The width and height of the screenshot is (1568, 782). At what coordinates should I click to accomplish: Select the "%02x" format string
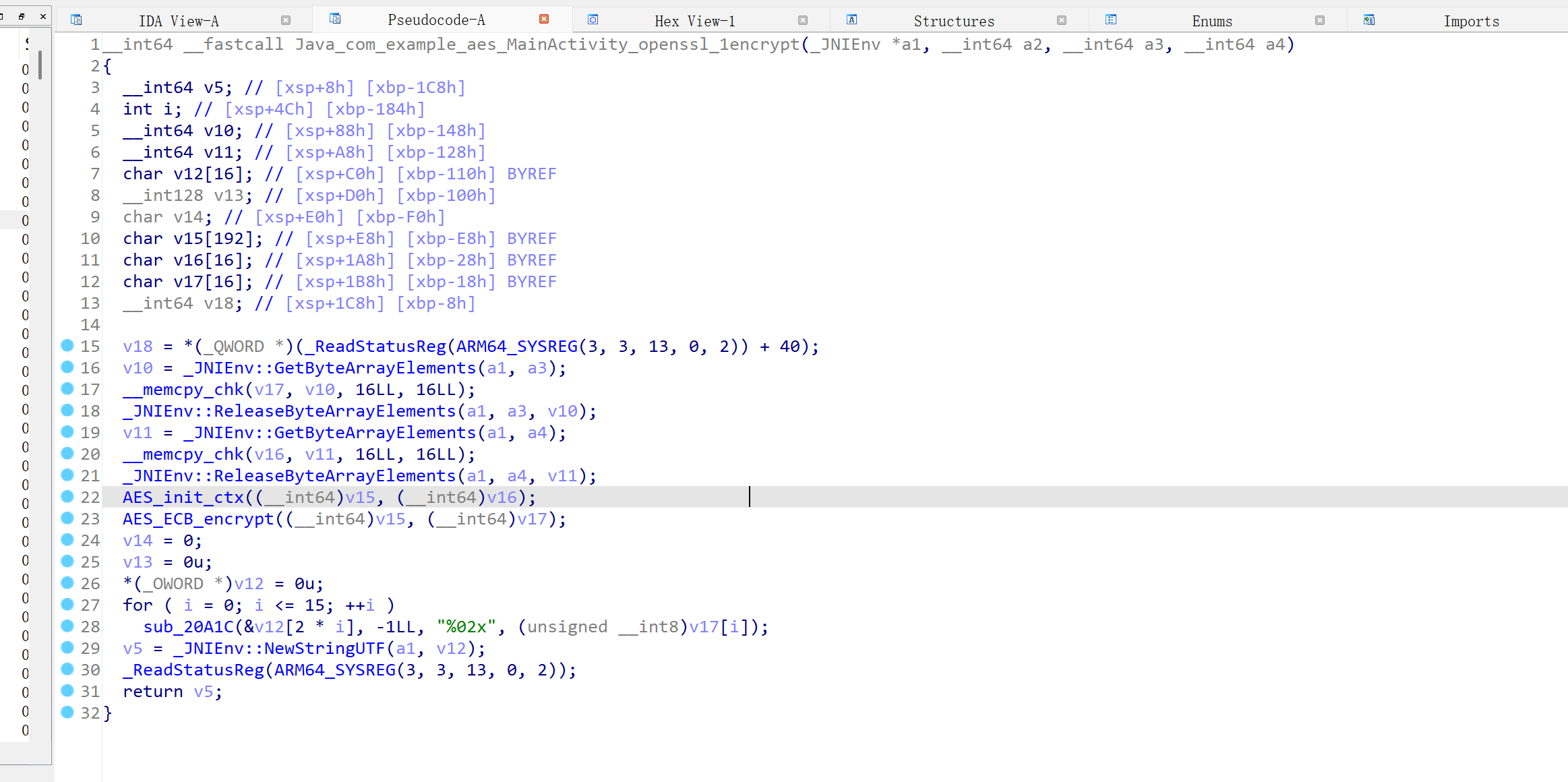(466, 627)
